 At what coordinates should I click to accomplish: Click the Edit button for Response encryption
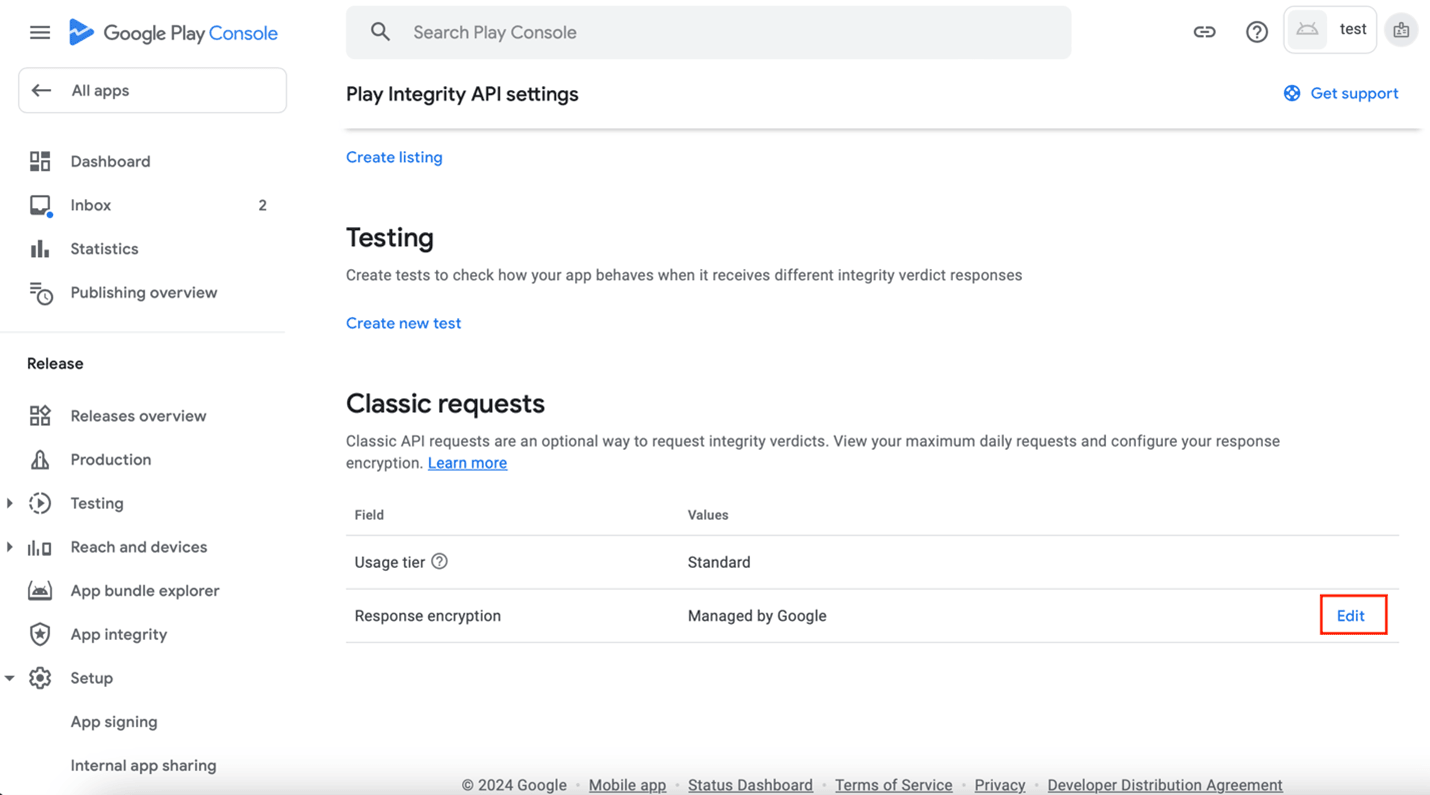click(x=1351, y=616)
